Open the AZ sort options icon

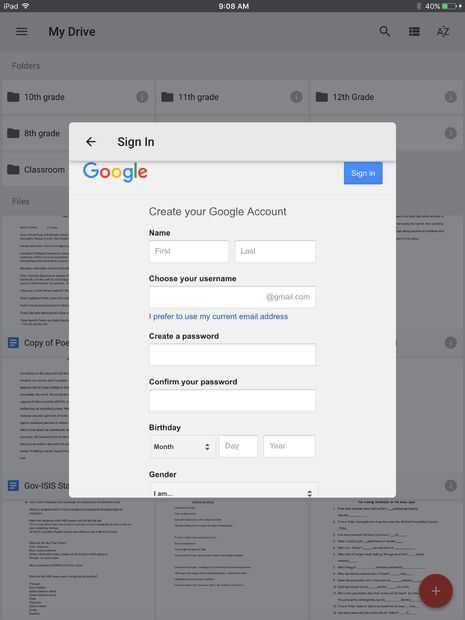[442, 31]
